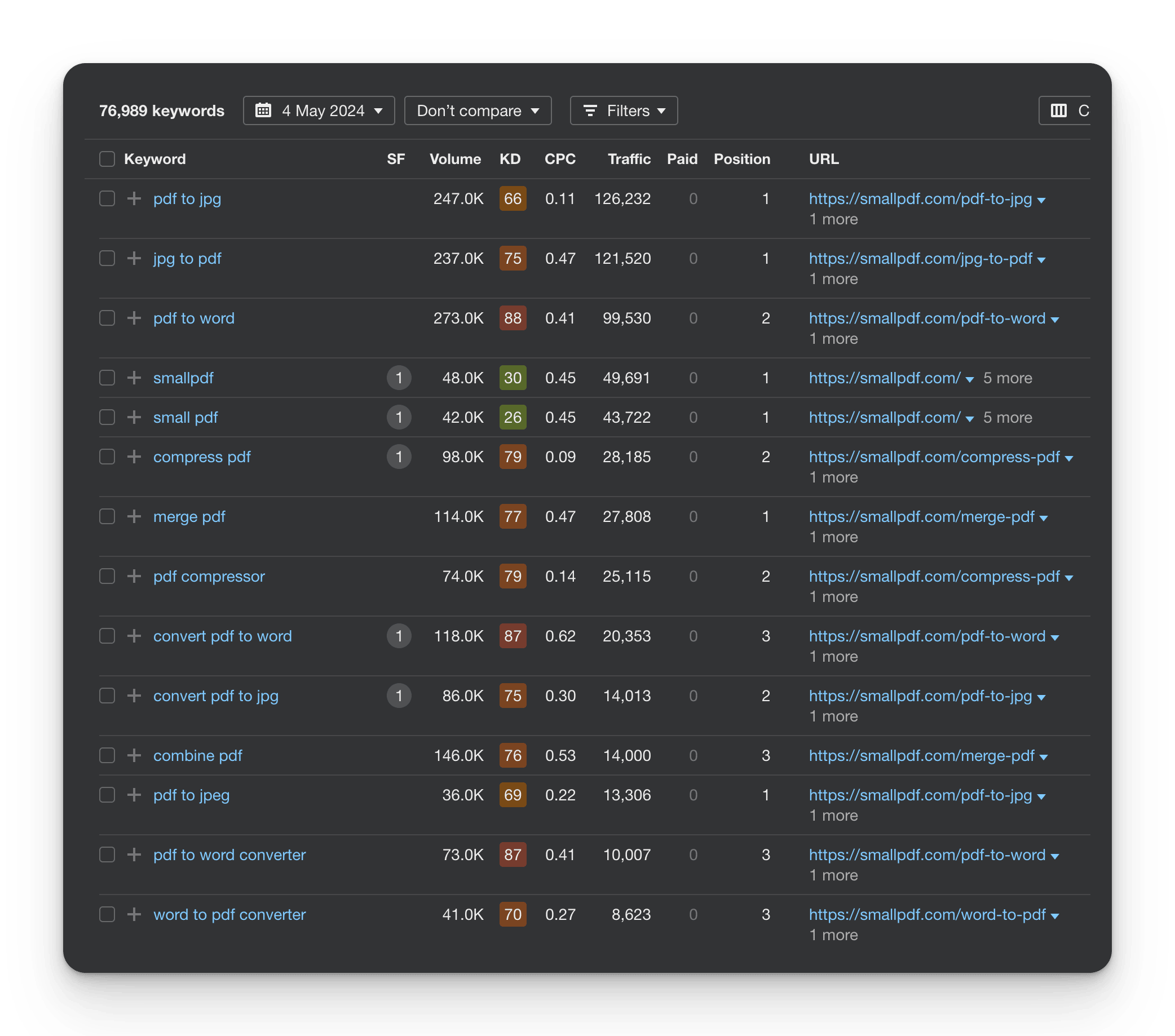Viewport: 1175px width, 1036px height.
Task: Click the SERP features badge for 'compress pdf'
Action: (399, 457)
